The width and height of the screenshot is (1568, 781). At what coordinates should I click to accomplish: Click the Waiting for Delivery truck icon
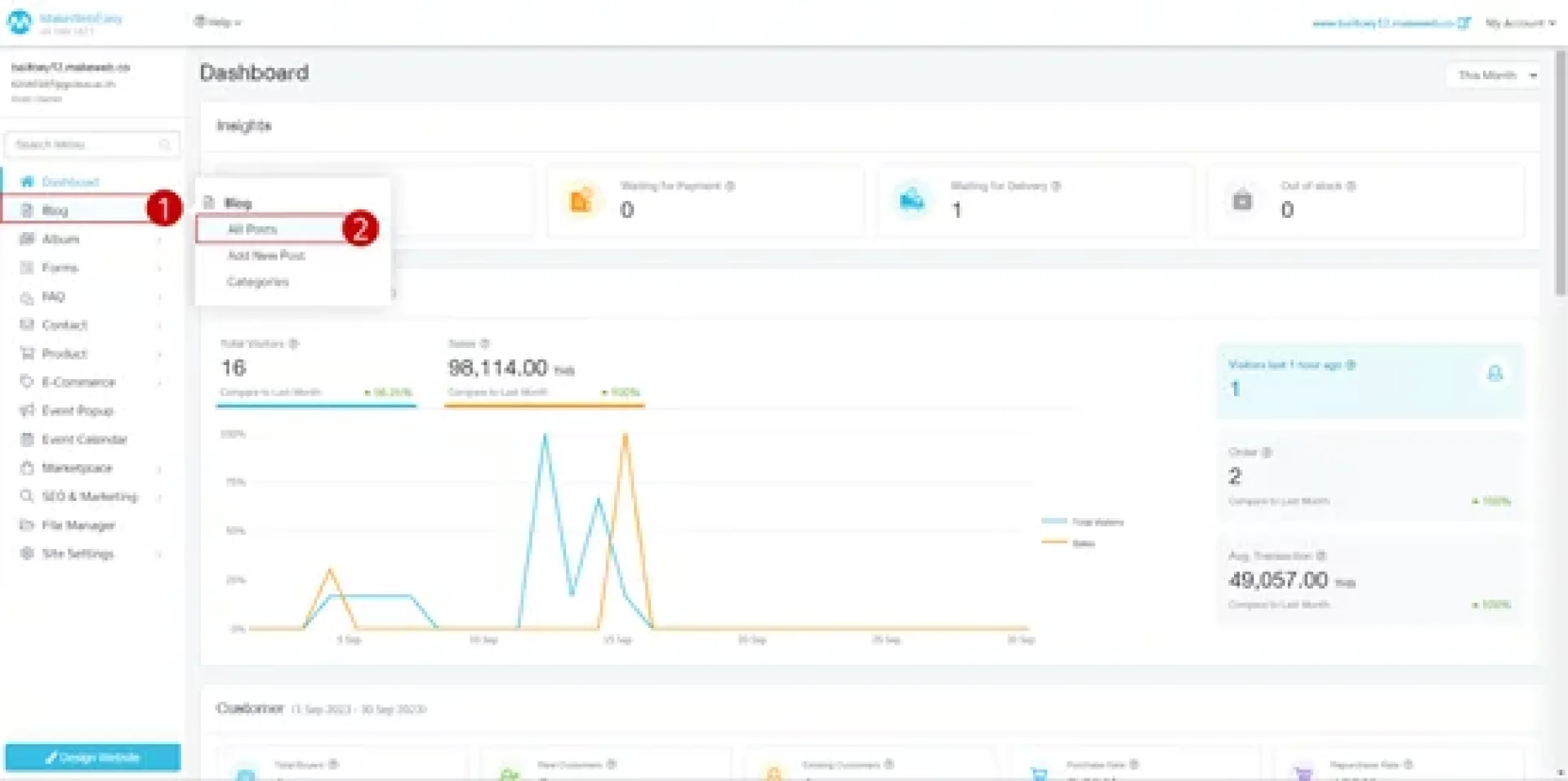pos(911,199)
